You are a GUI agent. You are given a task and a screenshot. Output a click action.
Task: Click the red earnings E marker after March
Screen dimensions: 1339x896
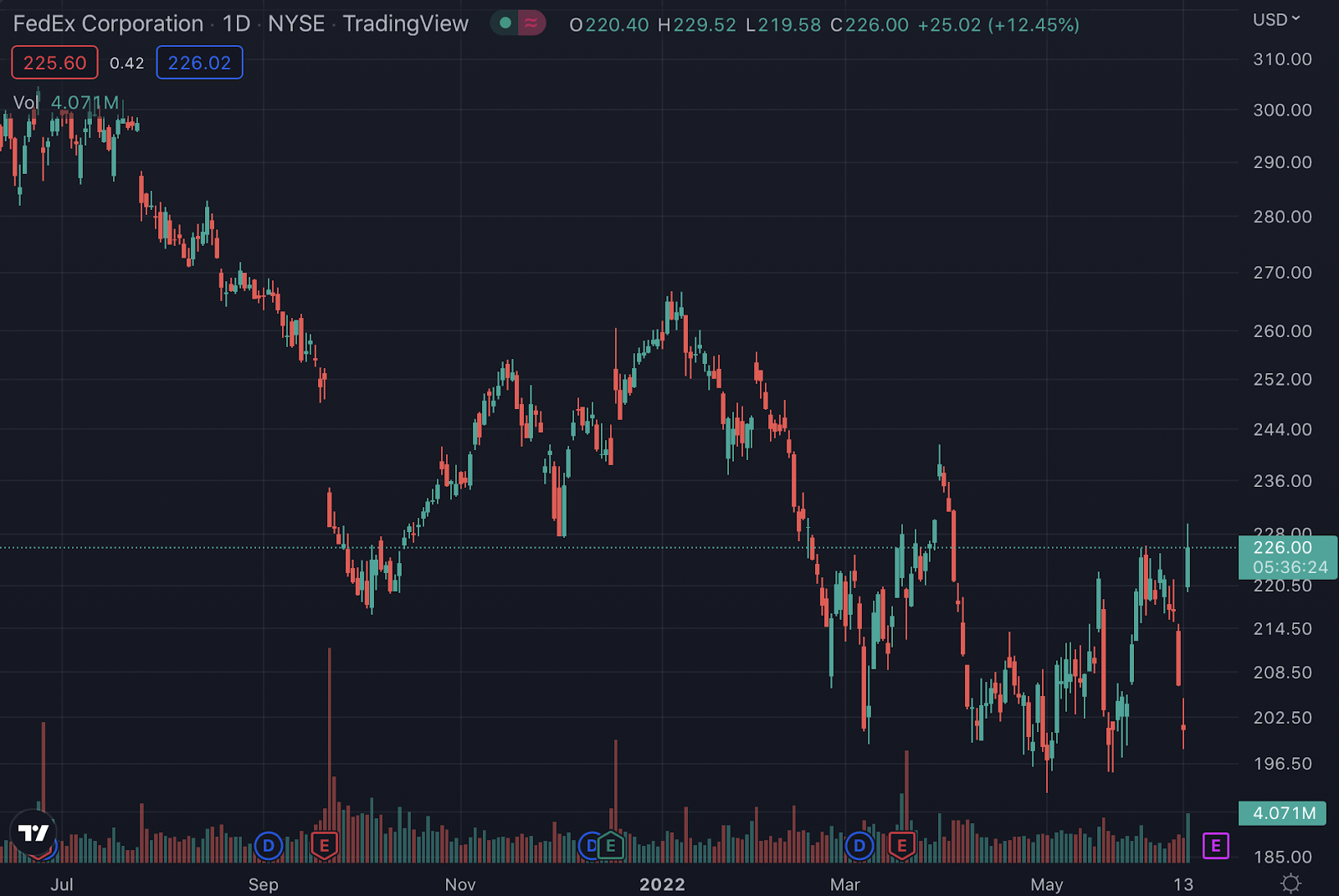[902, 846]
